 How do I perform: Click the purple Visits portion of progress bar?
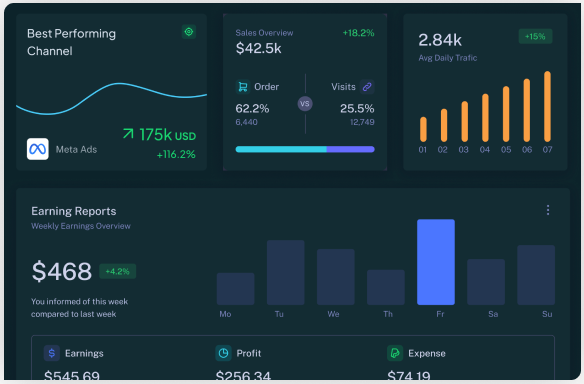tap(351, 149)
